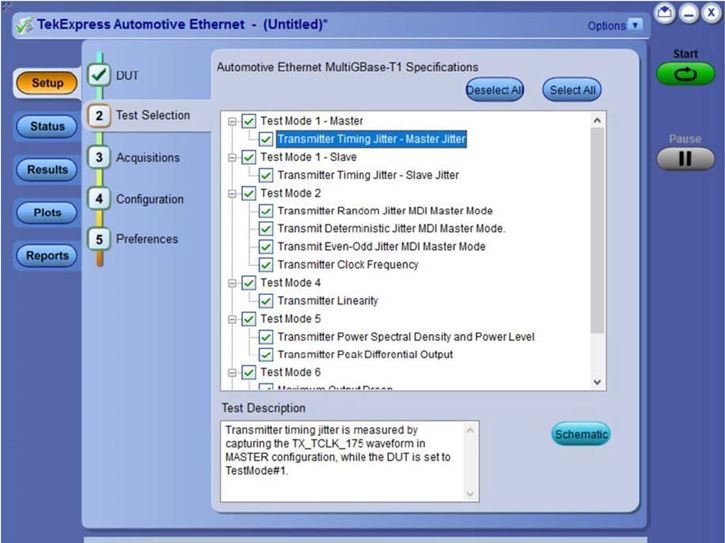Collapse Test Mode 5 group
This screenshot has width=725, height=543.
pyautogui.click(x=232, y=319)
